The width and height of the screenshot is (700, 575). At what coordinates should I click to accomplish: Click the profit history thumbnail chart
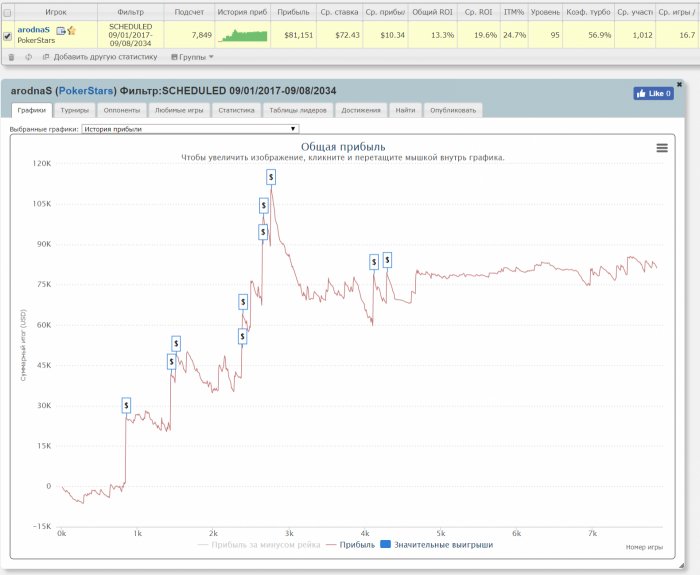(x=243, y=36)
